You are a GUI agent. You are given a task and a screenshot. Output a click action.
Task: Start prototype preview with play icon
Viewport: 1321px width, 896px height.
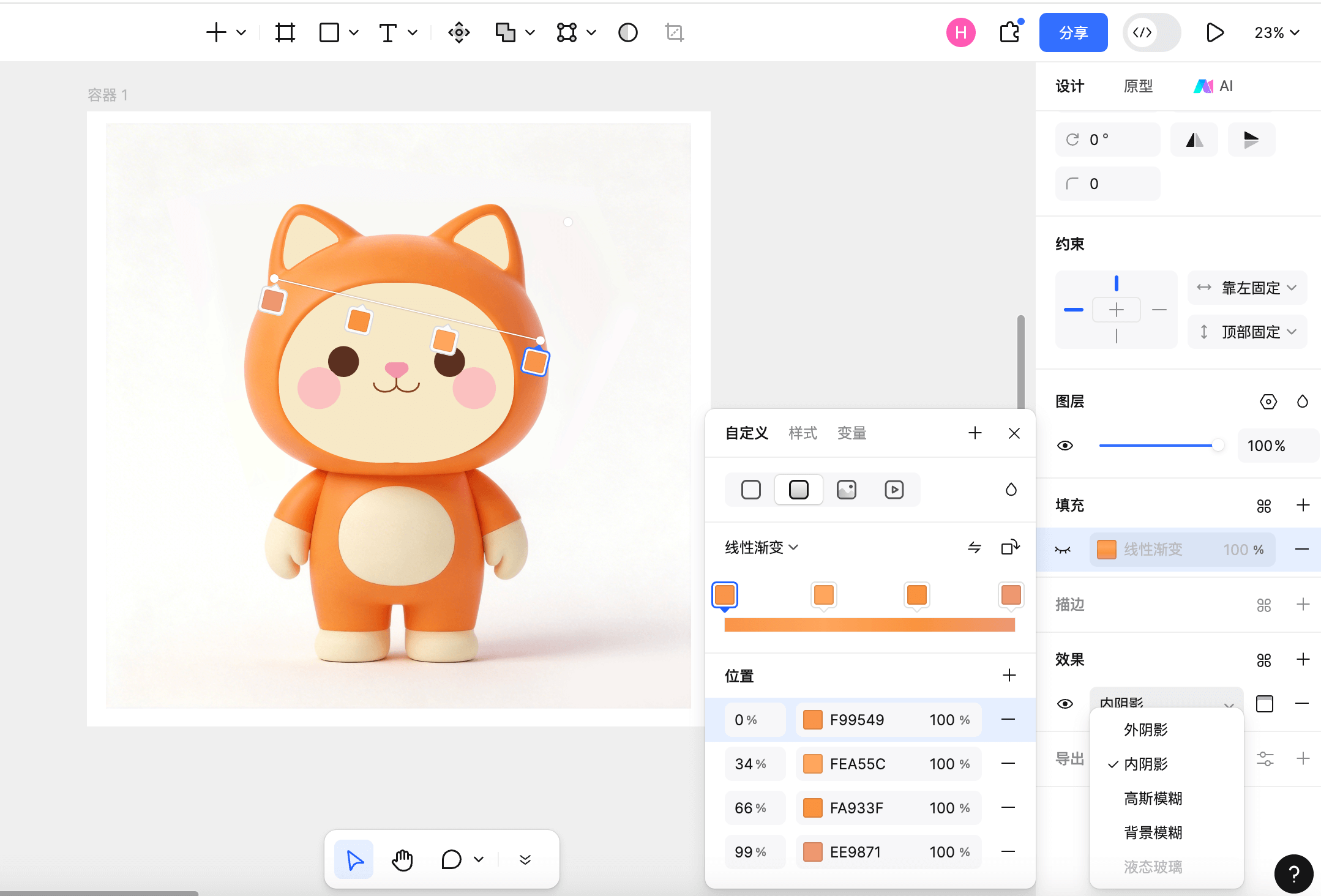[1214, 32]
